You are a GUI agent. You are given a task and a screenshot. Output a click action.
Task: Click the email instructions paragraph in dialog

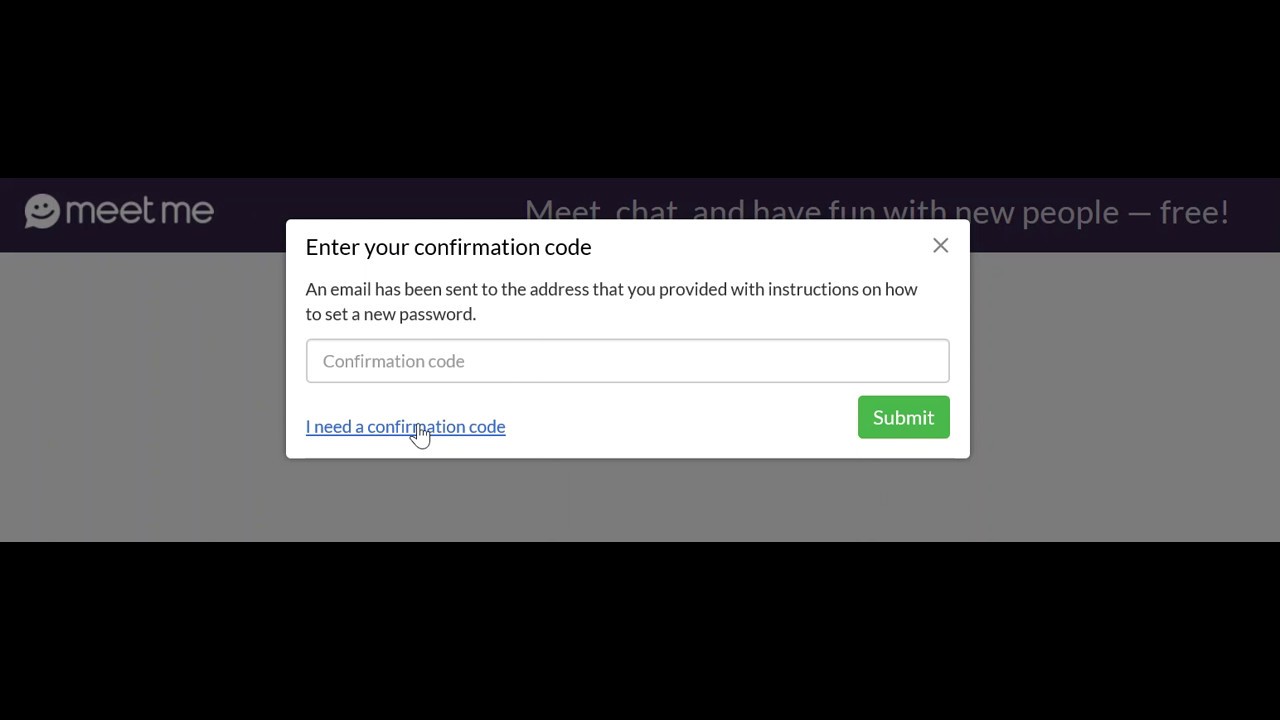click(611, 301)
